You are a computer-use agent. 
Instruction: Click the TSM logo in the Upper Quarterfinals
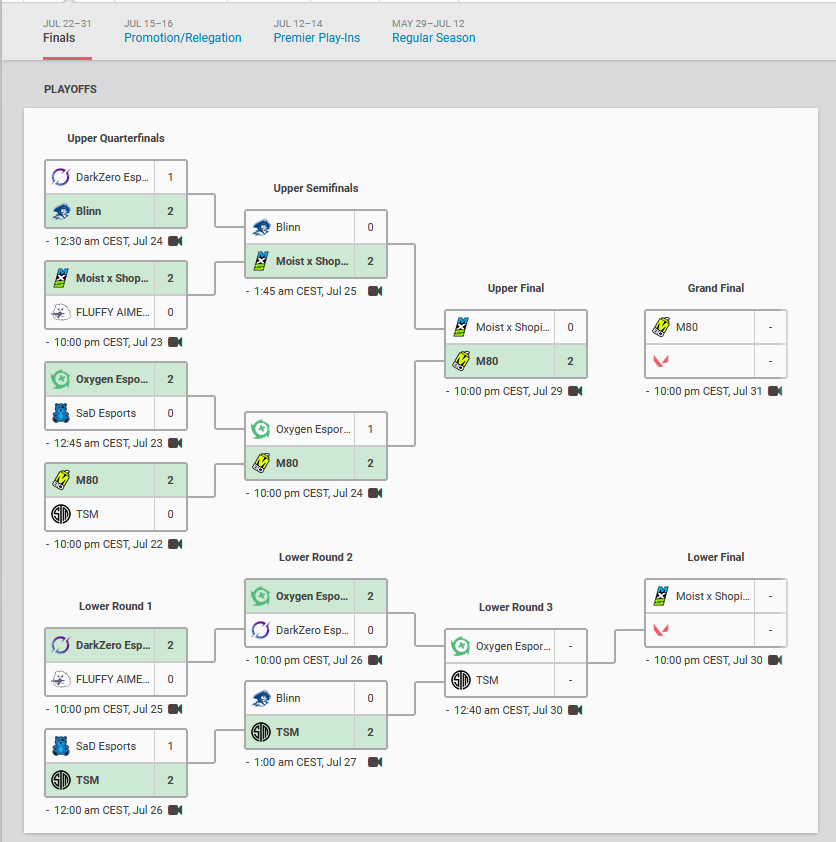61,514
